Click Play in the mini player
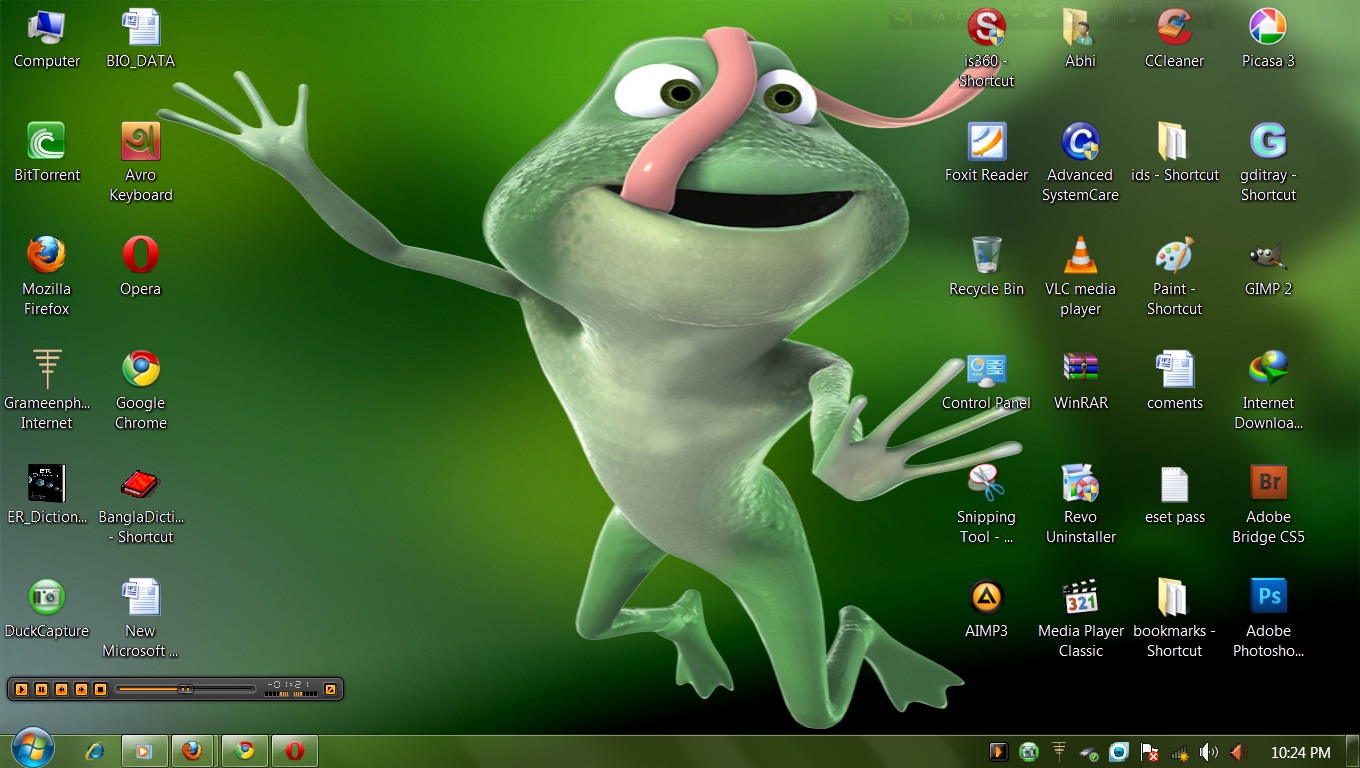The height and width of the screenshot is (768, 1360). click(x=21, y=689)
